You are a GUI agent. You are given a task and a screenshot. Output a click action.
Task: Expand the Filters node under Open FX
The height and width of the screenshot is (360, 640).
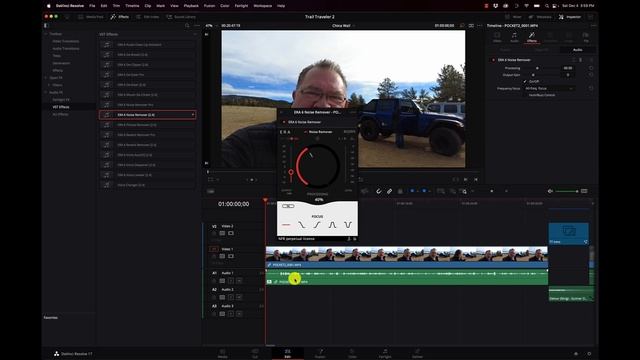49,85
